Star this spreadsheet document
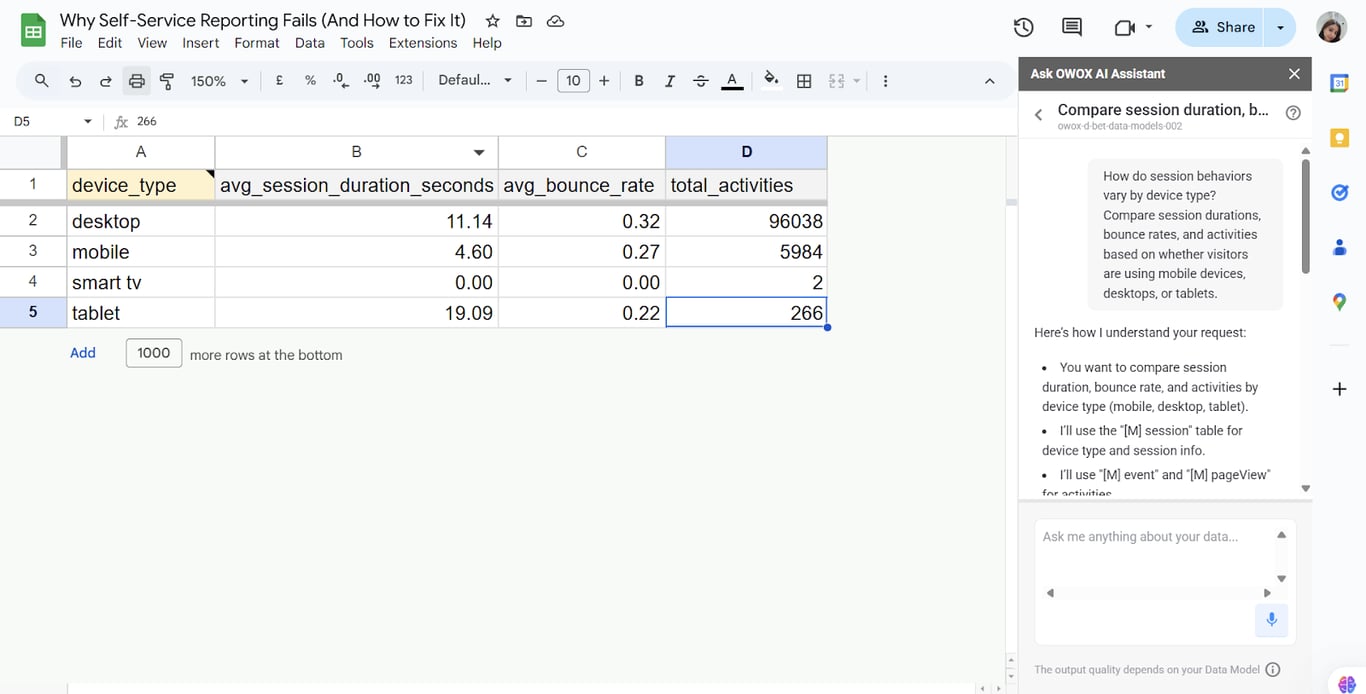Screen dimensions: 1366x694 pyautogui.click(x=492, y=20)
